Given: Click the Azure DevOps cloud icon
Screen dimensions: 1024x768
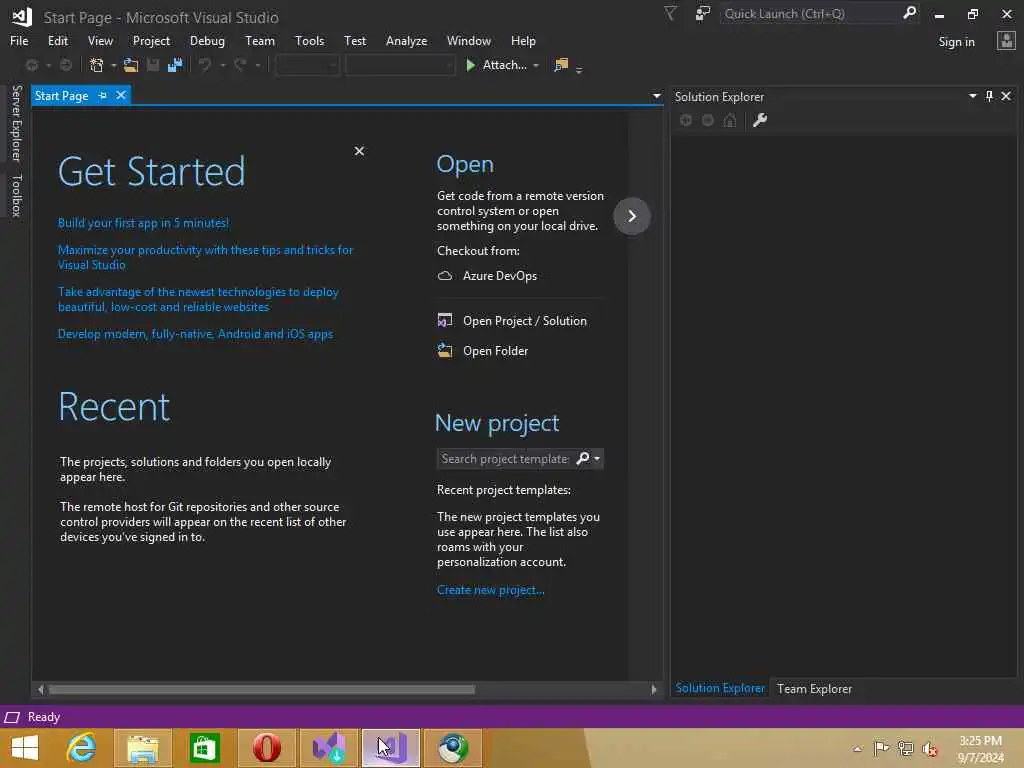Looking at the screenshot, I should (445, 276).
